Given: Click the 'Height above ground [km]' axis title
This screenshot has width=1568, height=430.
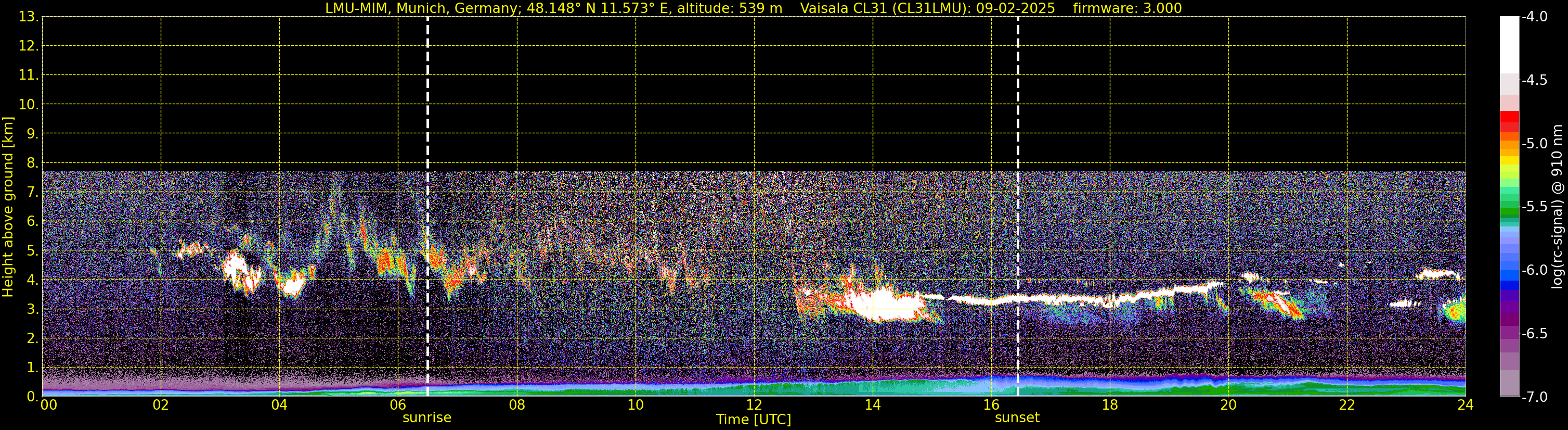Looking at the screenshot, I should [8, 207].
